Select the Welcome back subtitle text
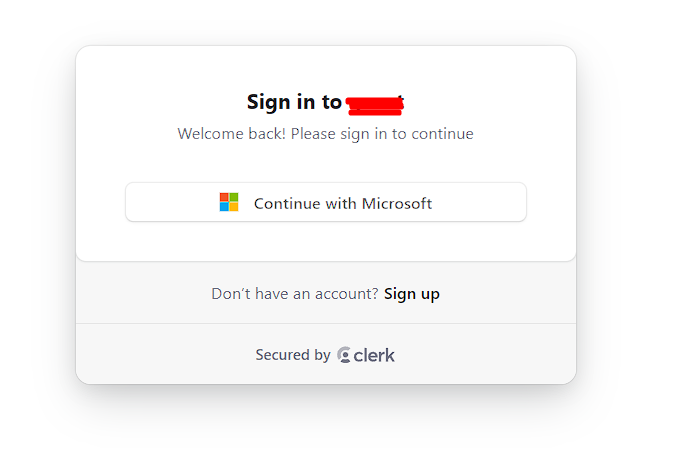The width and height of the screenshot is (675, 452). (x=325, y=133)
